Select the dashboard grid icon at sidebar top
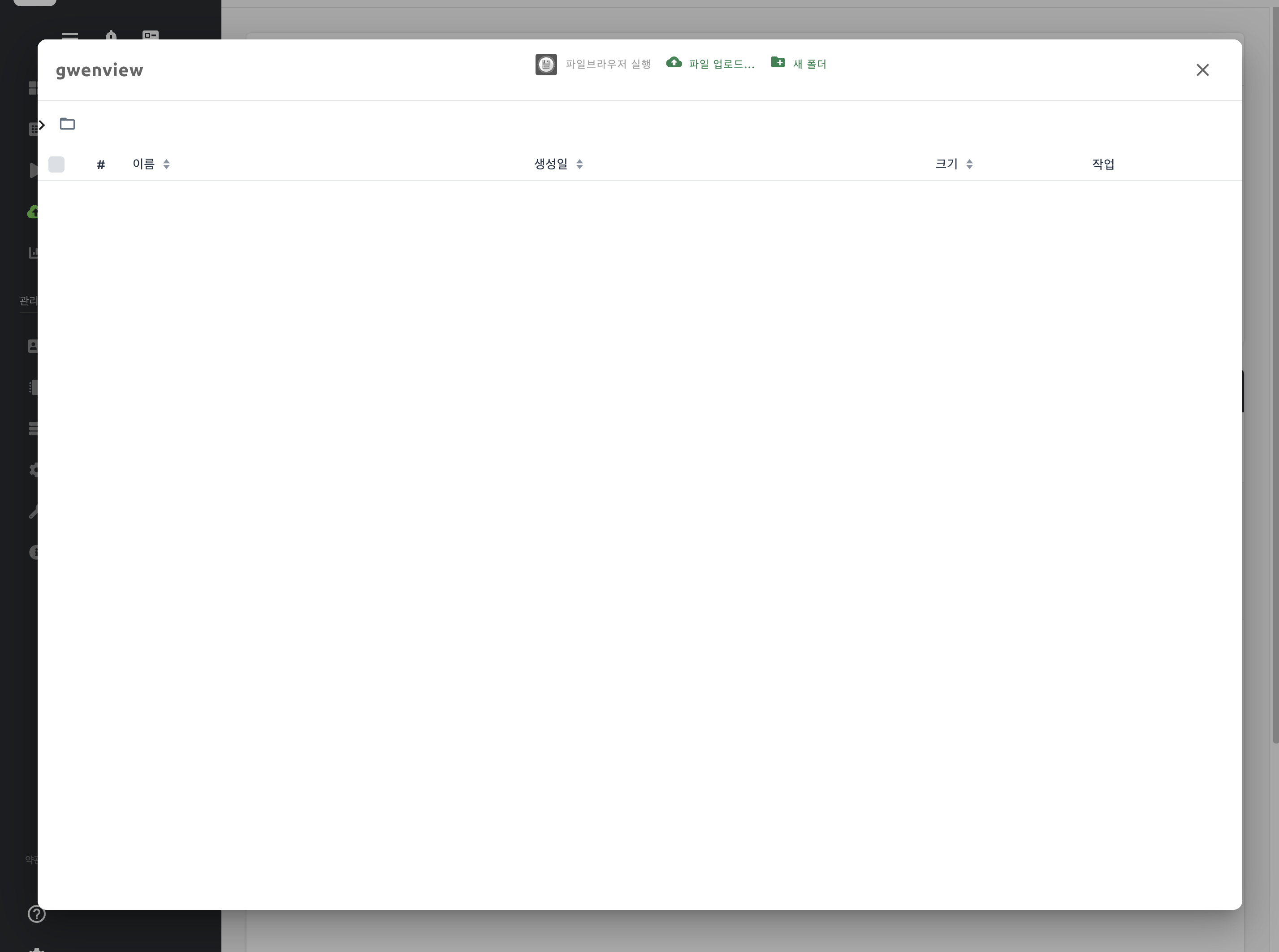 (x=33, y=87)
